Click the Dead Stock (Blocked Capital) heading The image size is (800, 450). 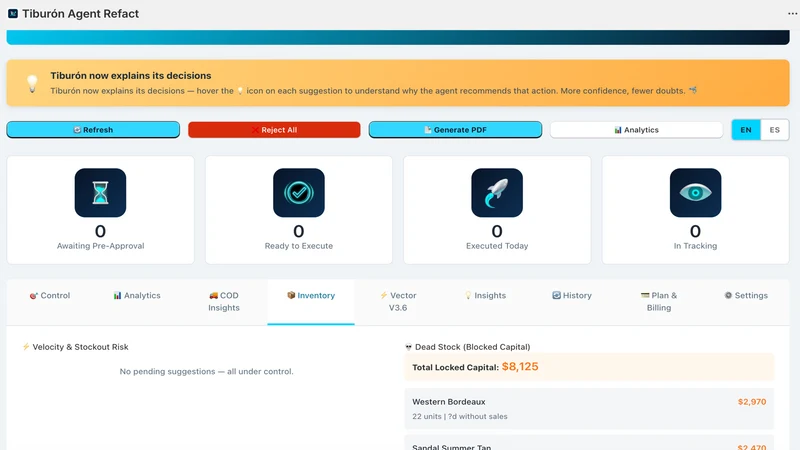[472, 347]
